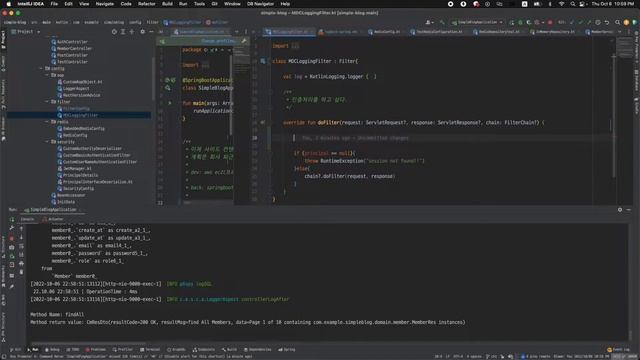The height and width of the screenshot is (360, 640).
Task: Hide the Run panel with minimize icon
Action: point(629,209)
